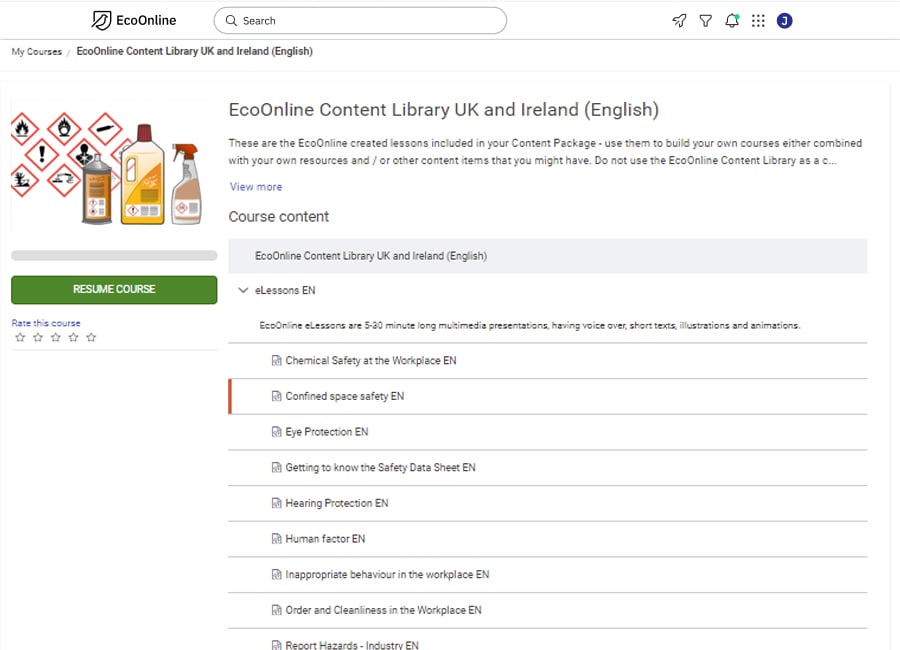Collapse the eLessons EN section

(243, 290)
